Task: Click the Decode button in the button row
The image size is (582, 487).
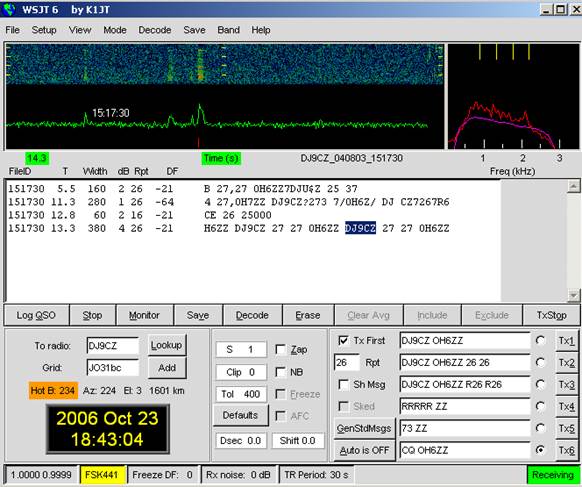Action: (x=252, y=315)
